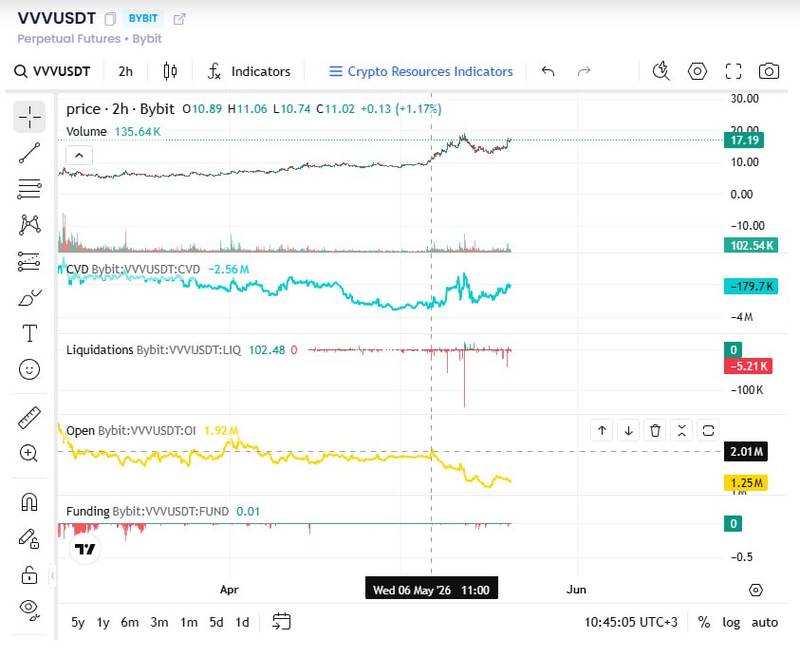Viewport: 800px width, 657px height.
Task: Open quick search with the lightning icon
Action: [x=661, y=71]
